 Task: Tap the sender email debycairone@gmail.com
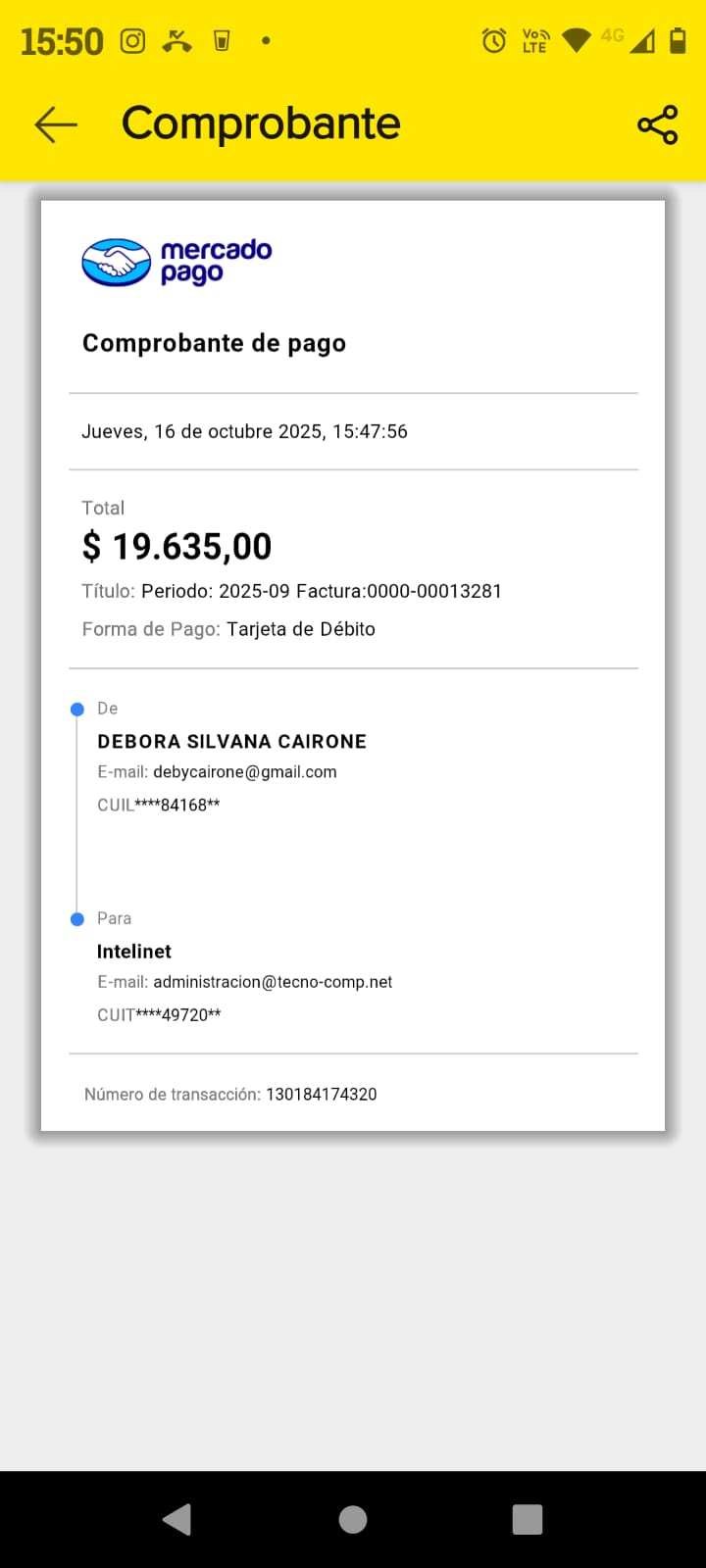point(244,772)
